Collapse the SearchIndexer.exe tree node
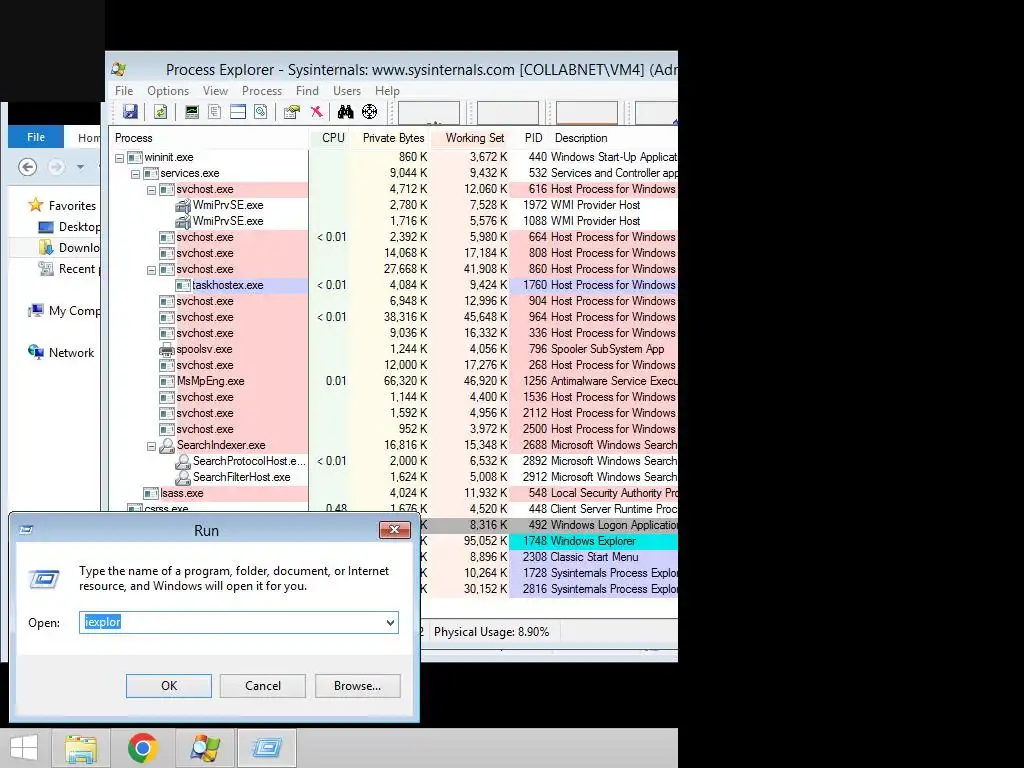 tap(152, 446)
